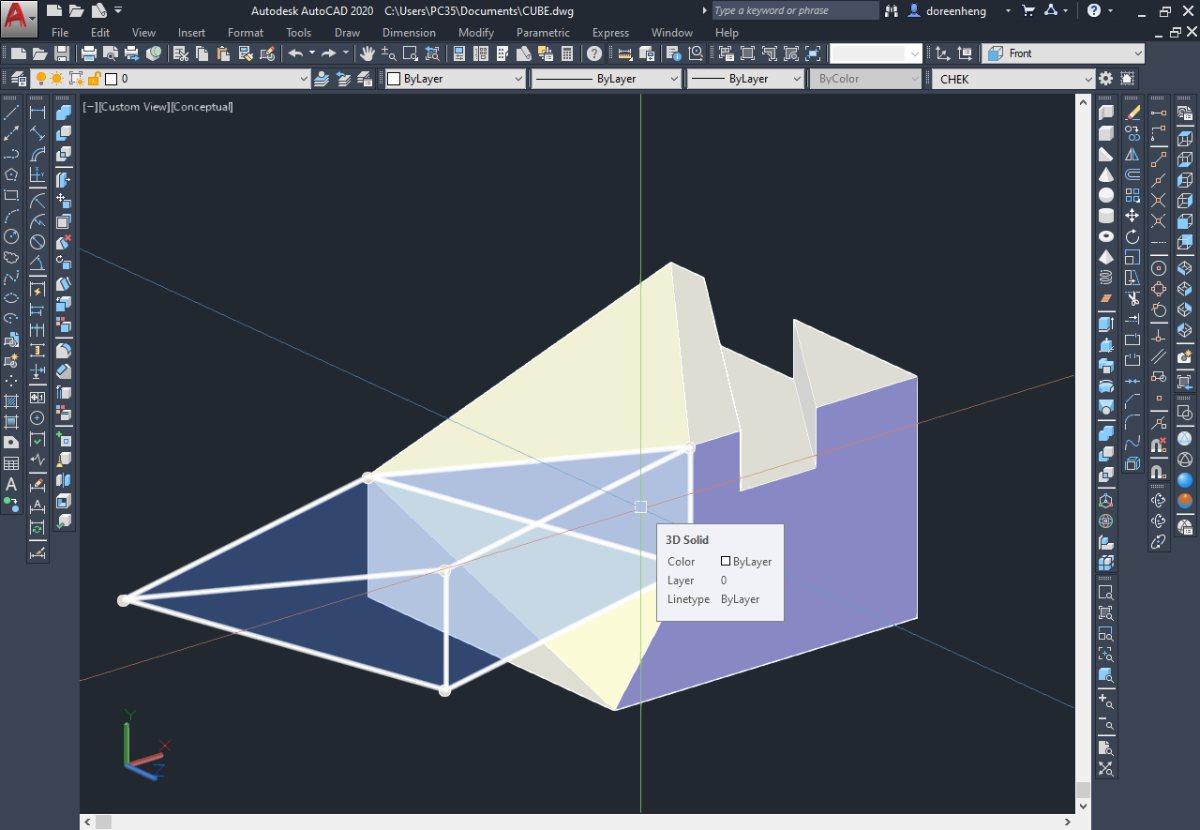Expand the CHEK workspace dropdown
This screenshot has width=1200, height=830.
click(x=1014, y=78)
